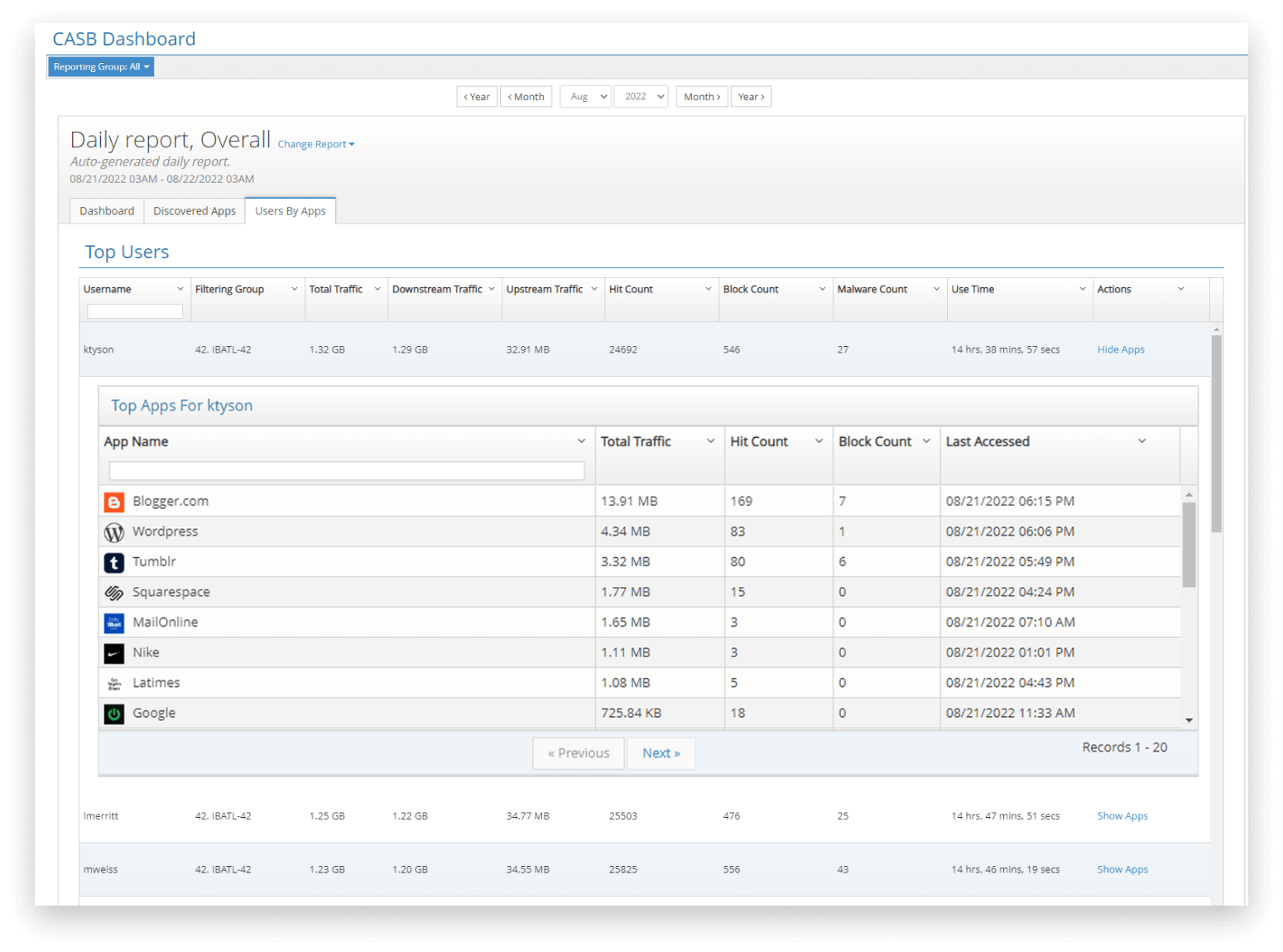Open Malware Count column menu chevron
The image size is (1283, 952).
(x=937, y=289)
